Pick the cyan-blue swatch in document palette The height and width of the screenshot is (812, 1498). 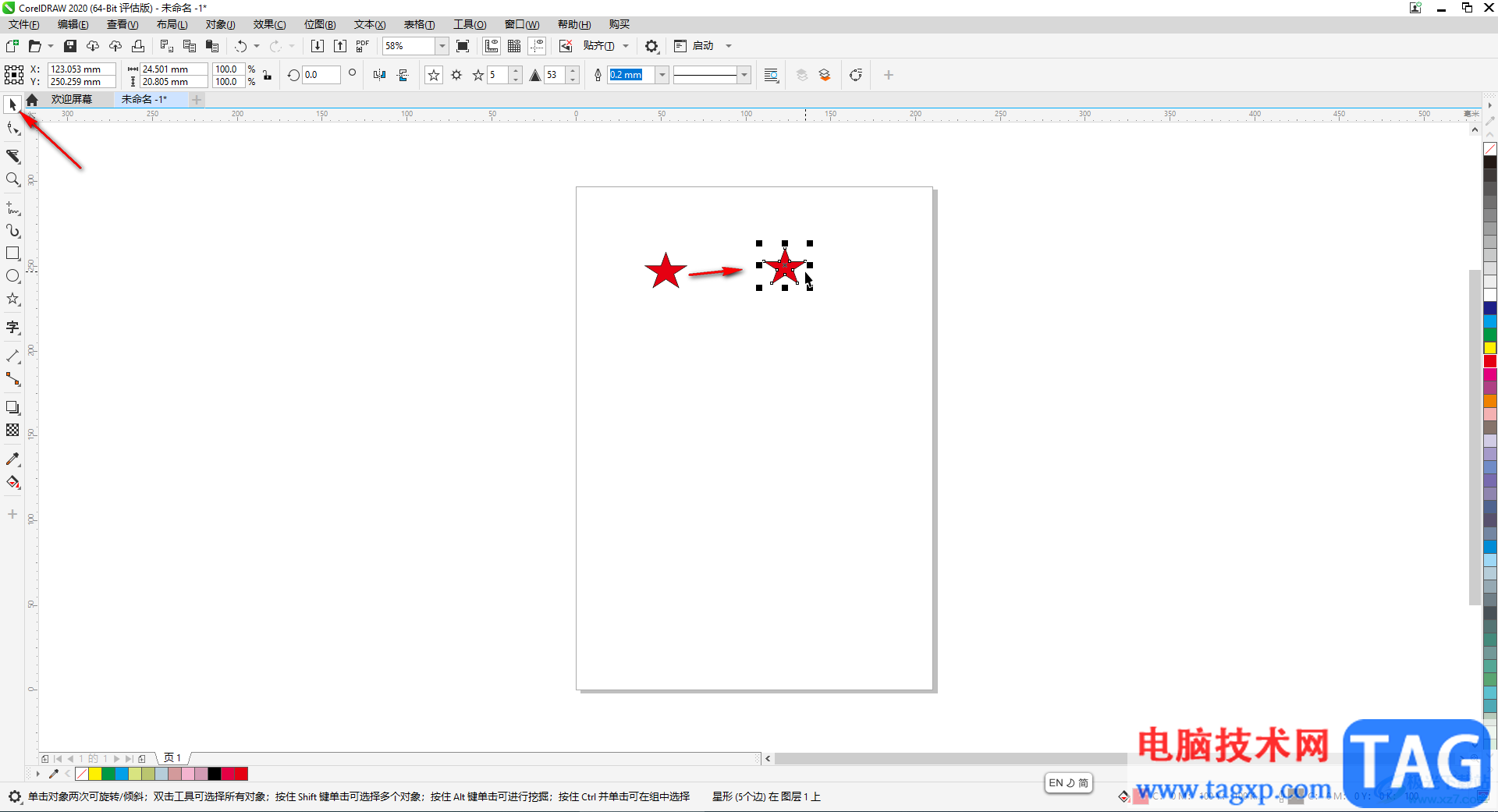[122, 774]
